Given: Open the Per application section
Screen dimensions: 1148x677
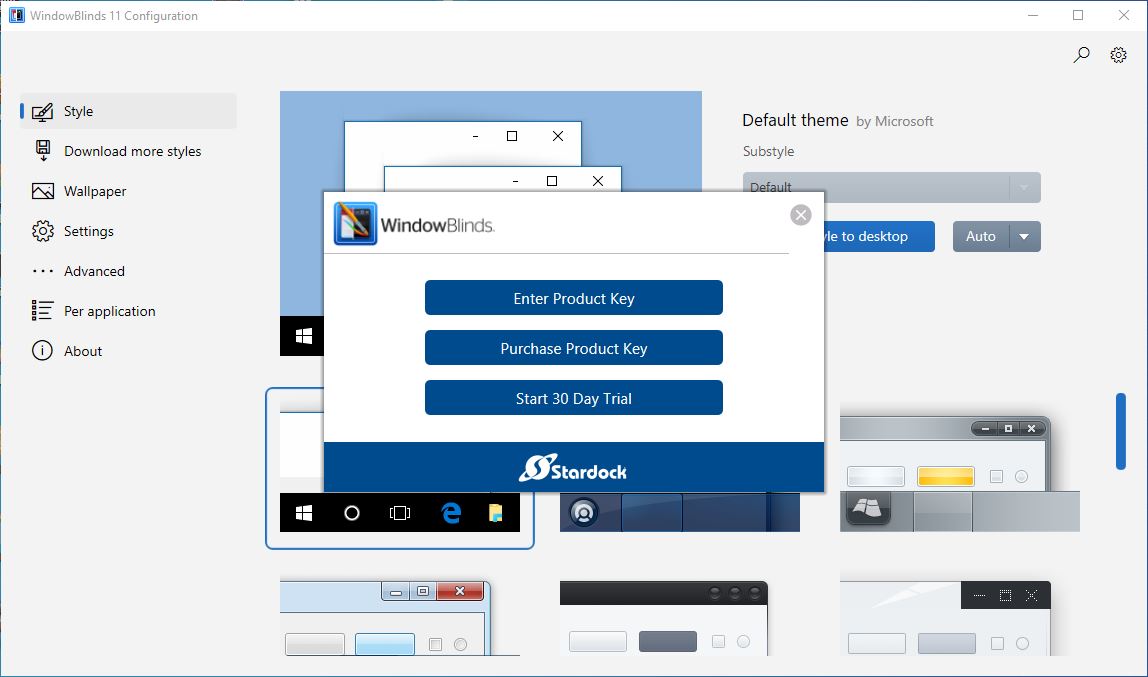Looking at the screenshot, I should (128, 311).
